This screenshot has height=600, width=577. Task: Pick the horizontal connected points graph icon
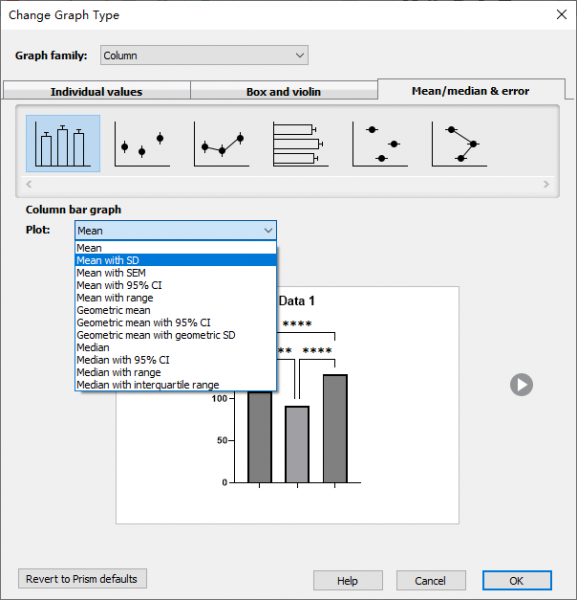coord(459,144)
